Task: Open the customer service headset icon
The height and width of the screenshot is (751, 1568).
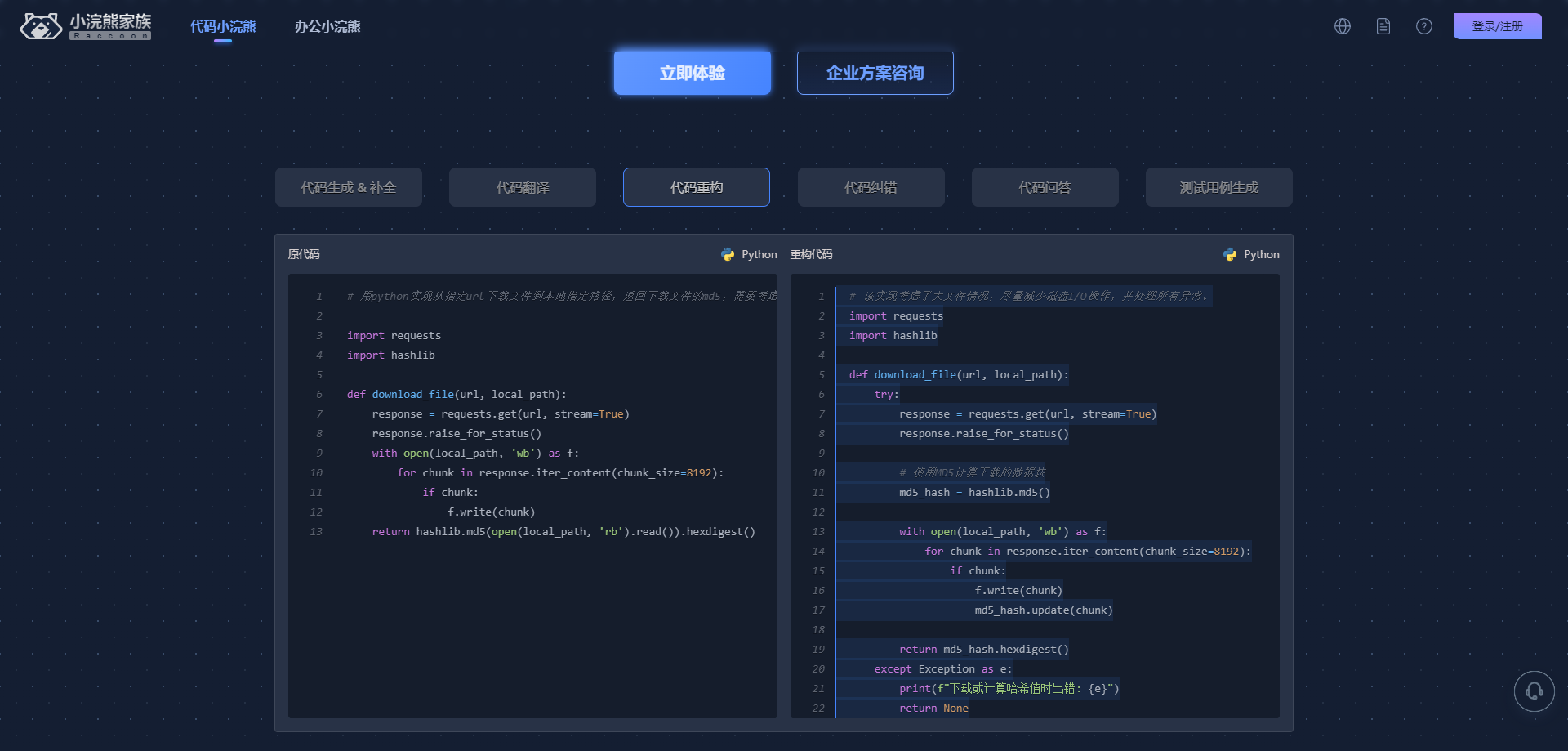Action: tap(1534, 691)
